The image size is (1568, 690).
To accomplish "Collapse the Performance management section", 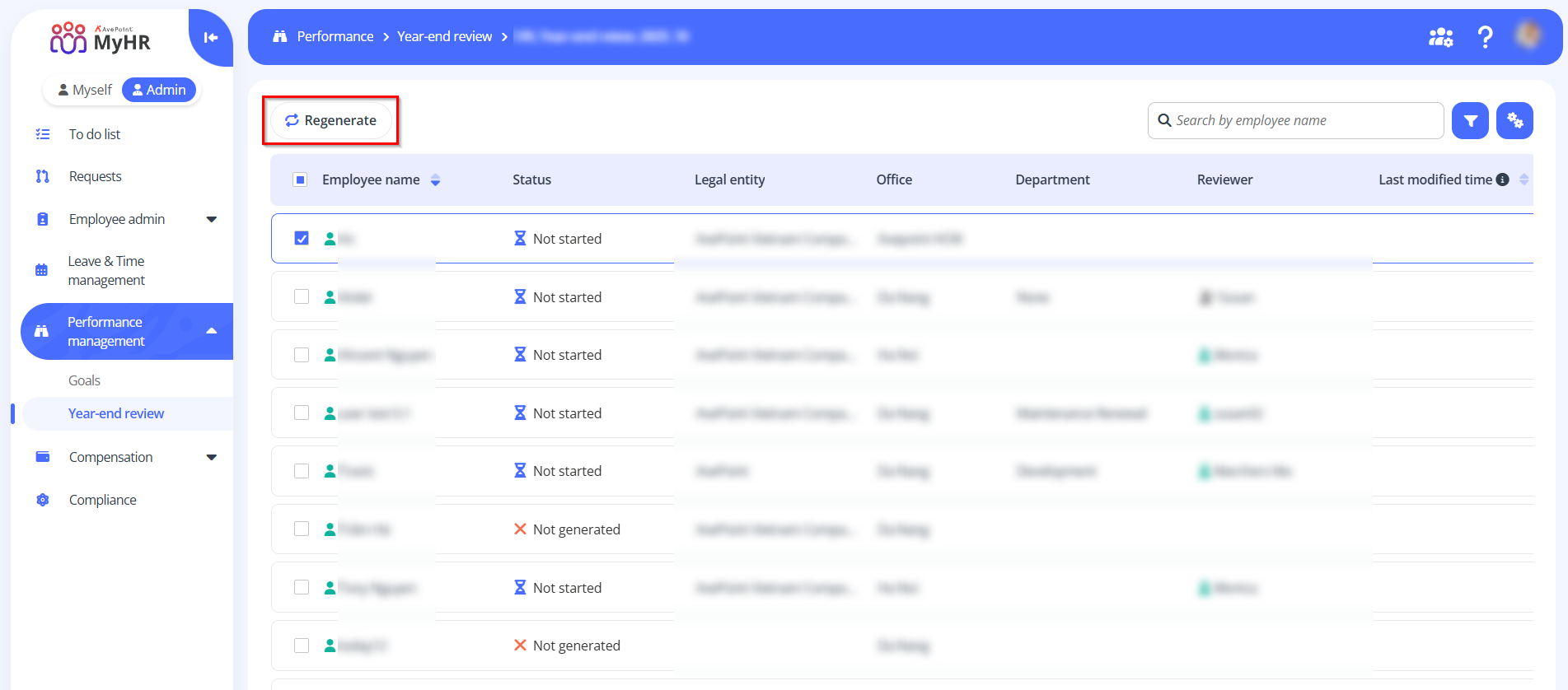I will 211,331.
